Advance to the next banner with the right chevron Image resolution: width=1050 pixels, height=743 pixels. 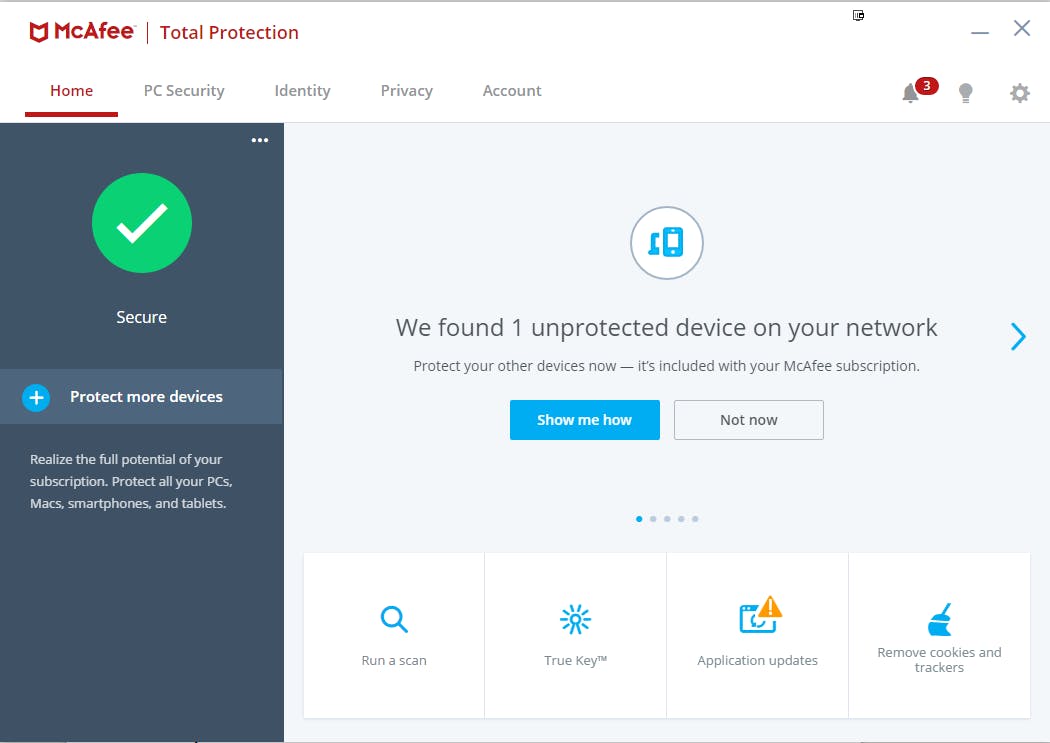tap(1018, 337)
